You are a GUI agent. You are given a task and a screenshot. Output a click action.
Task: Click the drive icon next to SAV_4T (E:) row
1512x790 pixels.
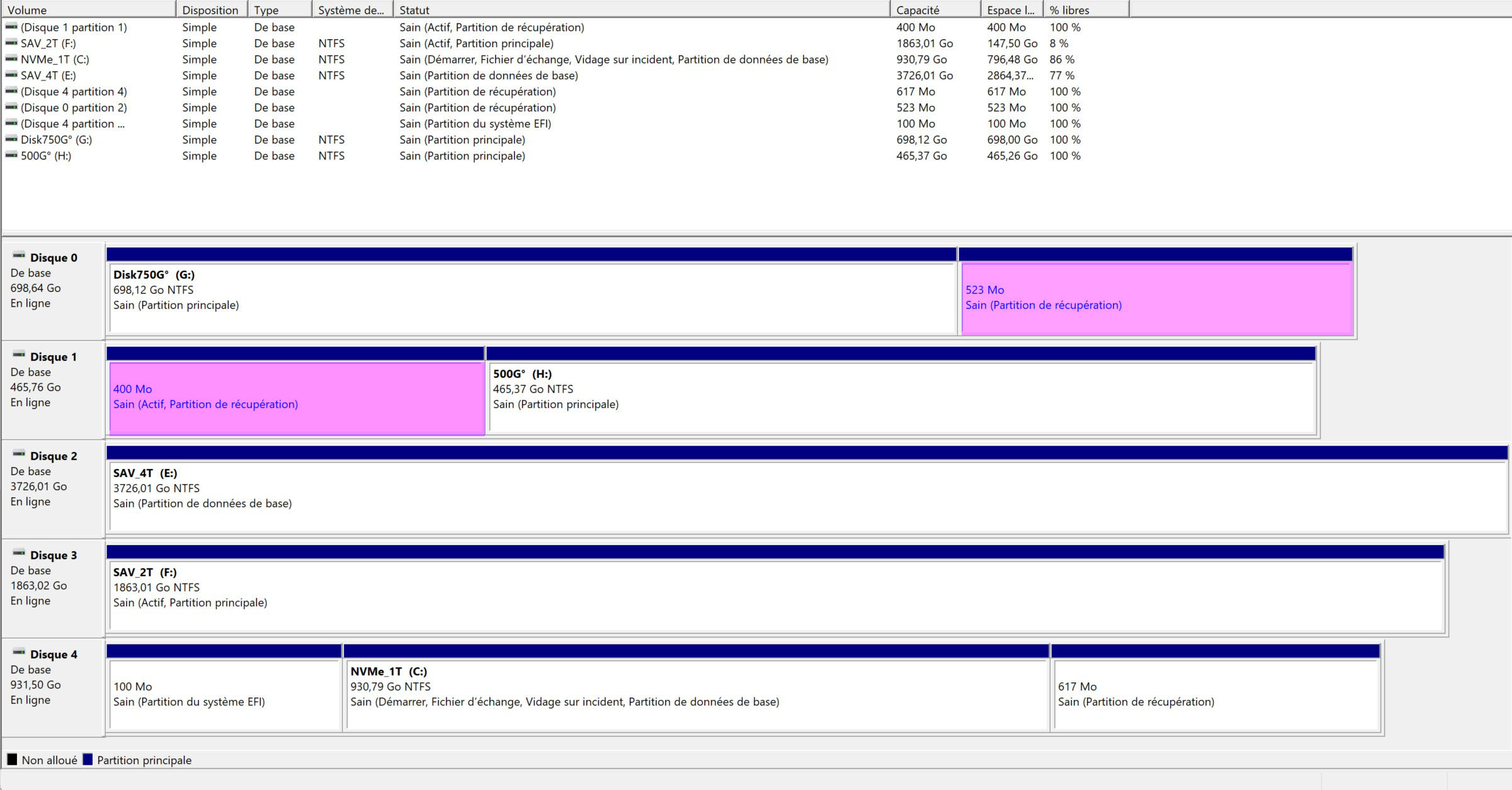[11, 75]
